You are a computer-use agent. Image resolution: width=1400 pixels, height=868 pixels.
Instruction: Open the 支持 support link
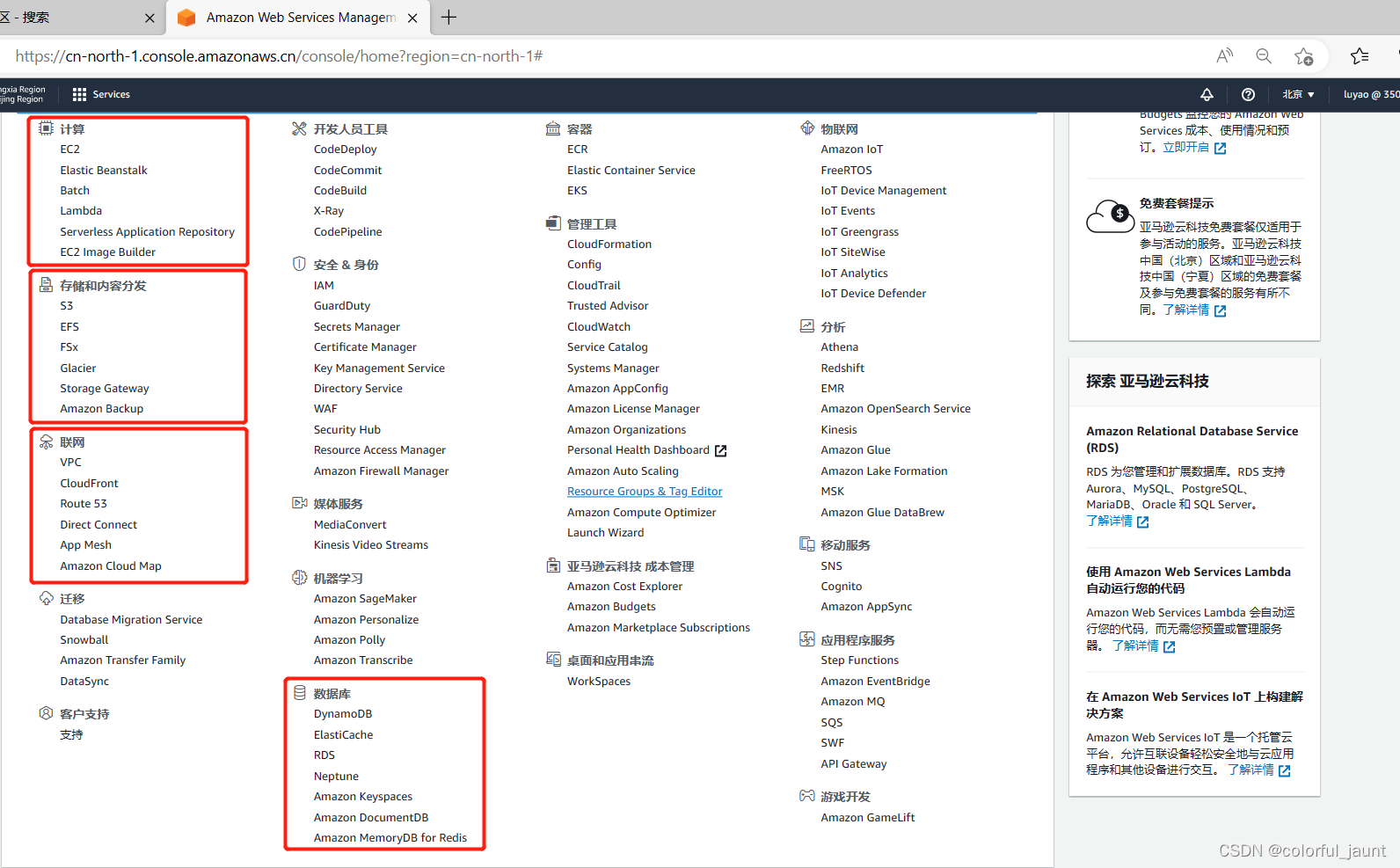(71, 735)
